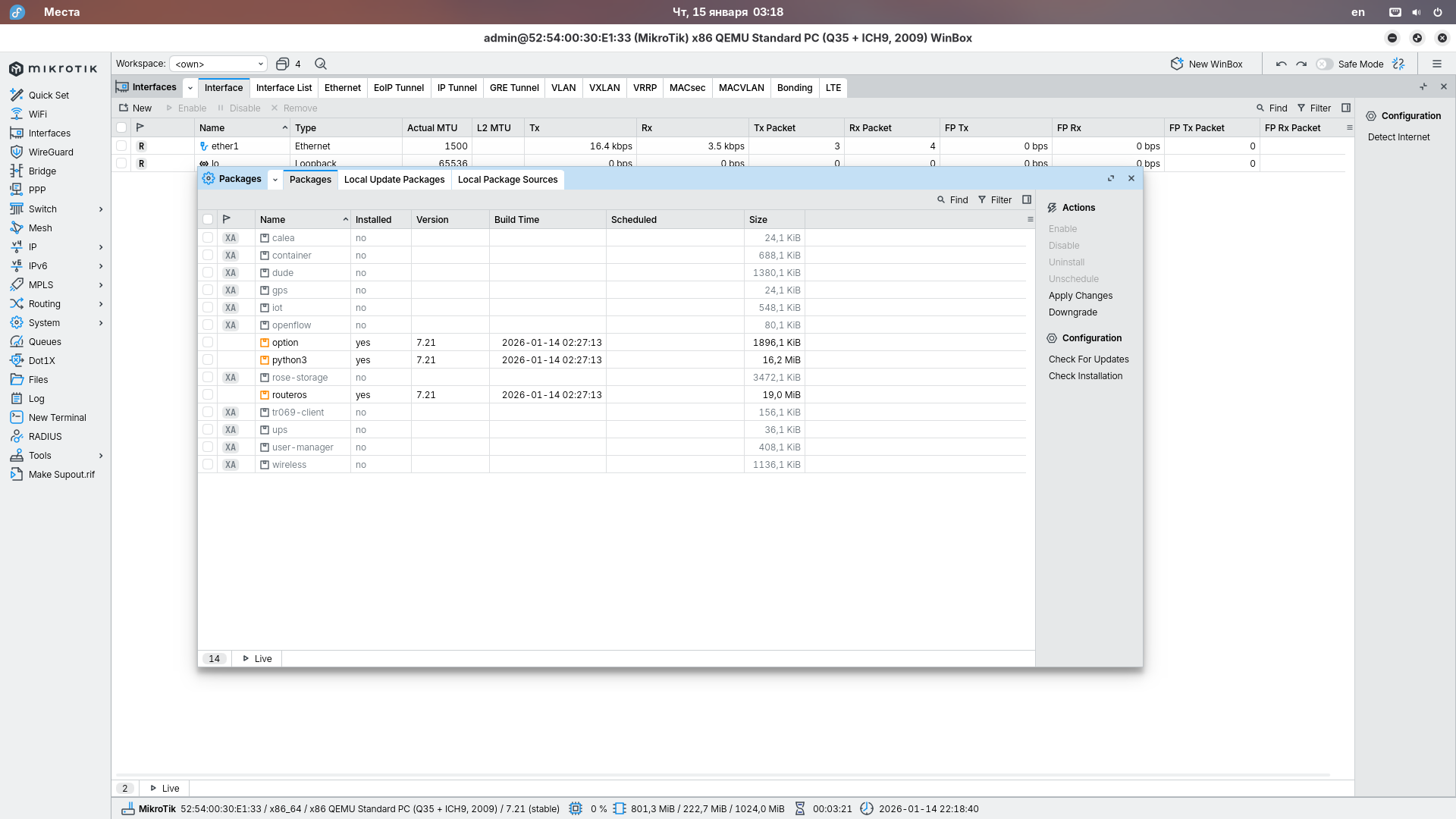
Task: Click Check For Updates
Action: tap(1088, 359)
